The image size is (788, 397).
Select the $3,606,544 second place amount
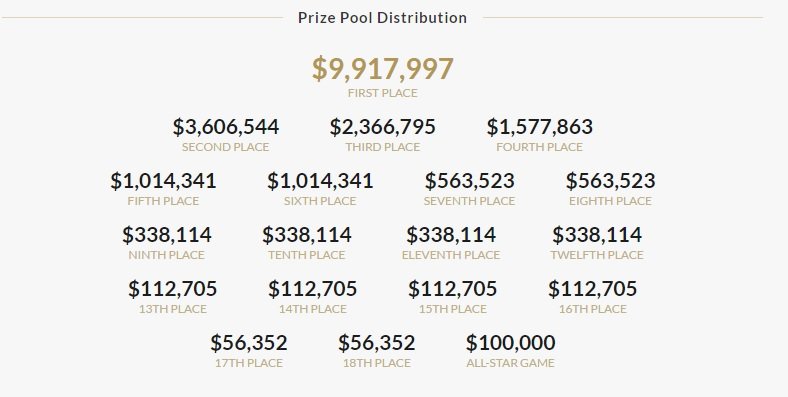pyautogui.click(x=226, y=127)
